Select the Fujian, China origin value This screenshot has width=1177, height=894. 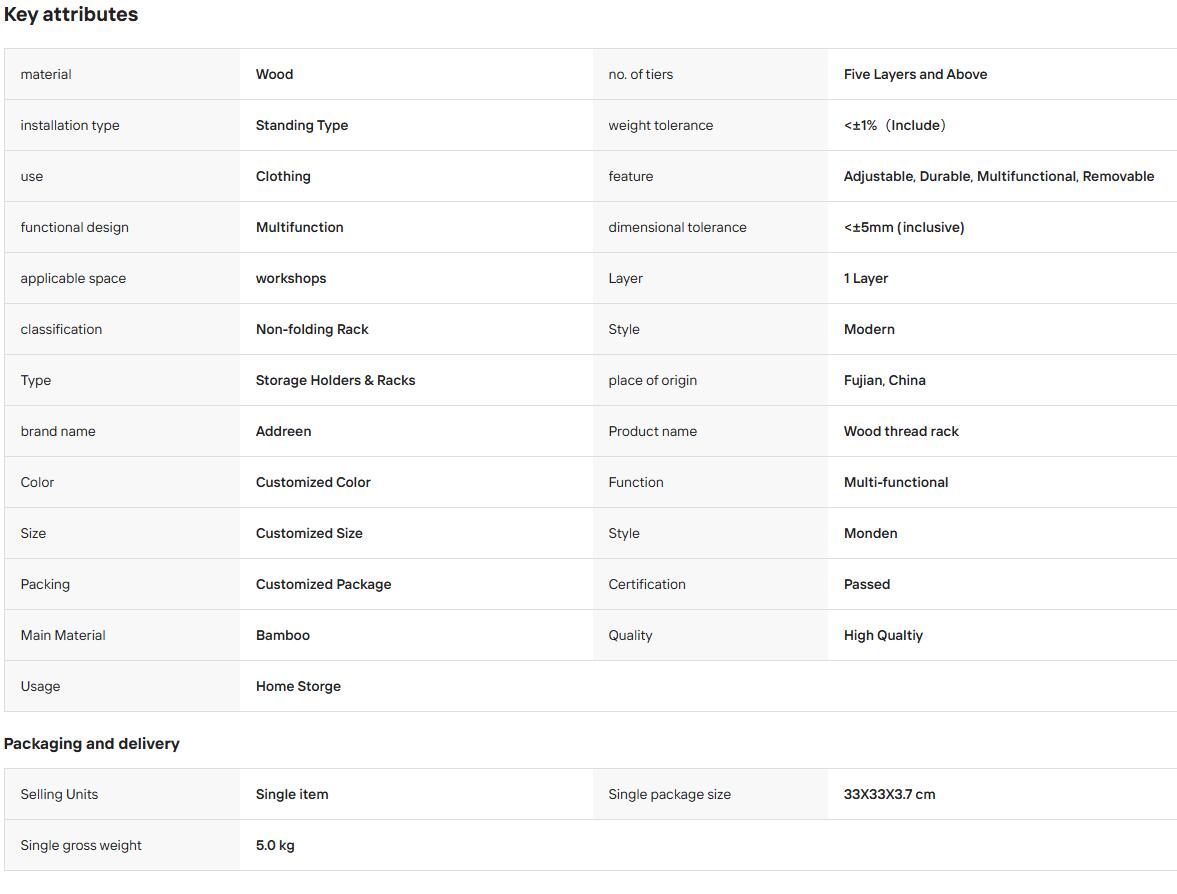pos(884,381)
